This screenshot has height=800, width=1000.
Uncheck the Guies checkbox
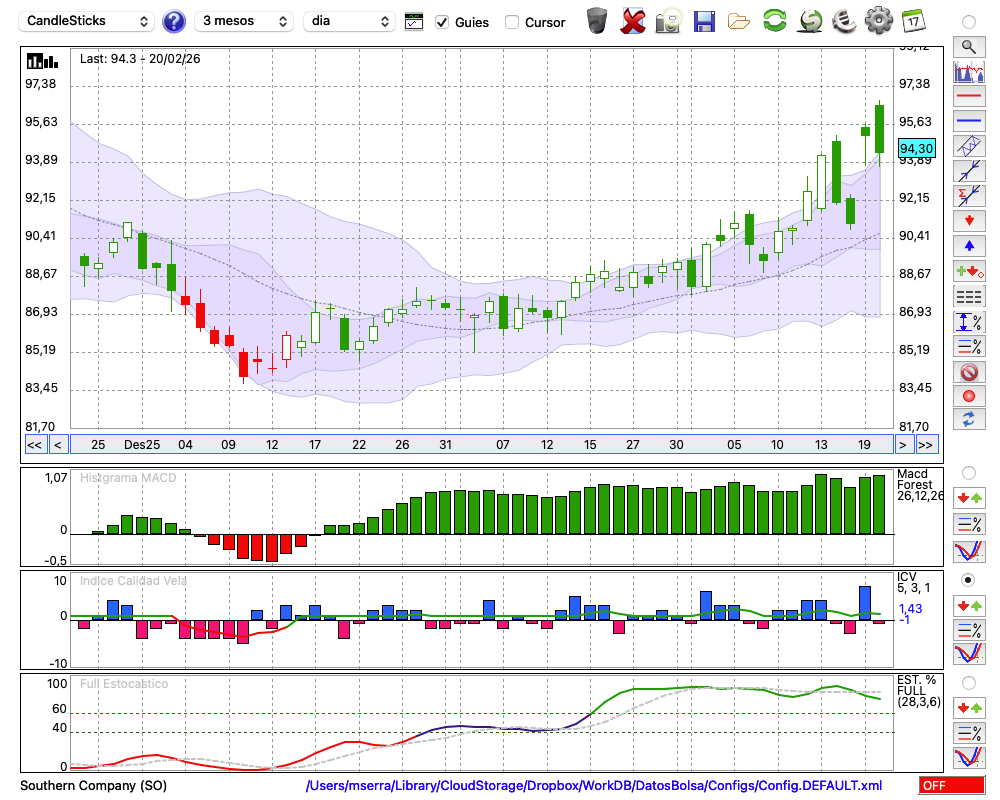pos(442,22)
